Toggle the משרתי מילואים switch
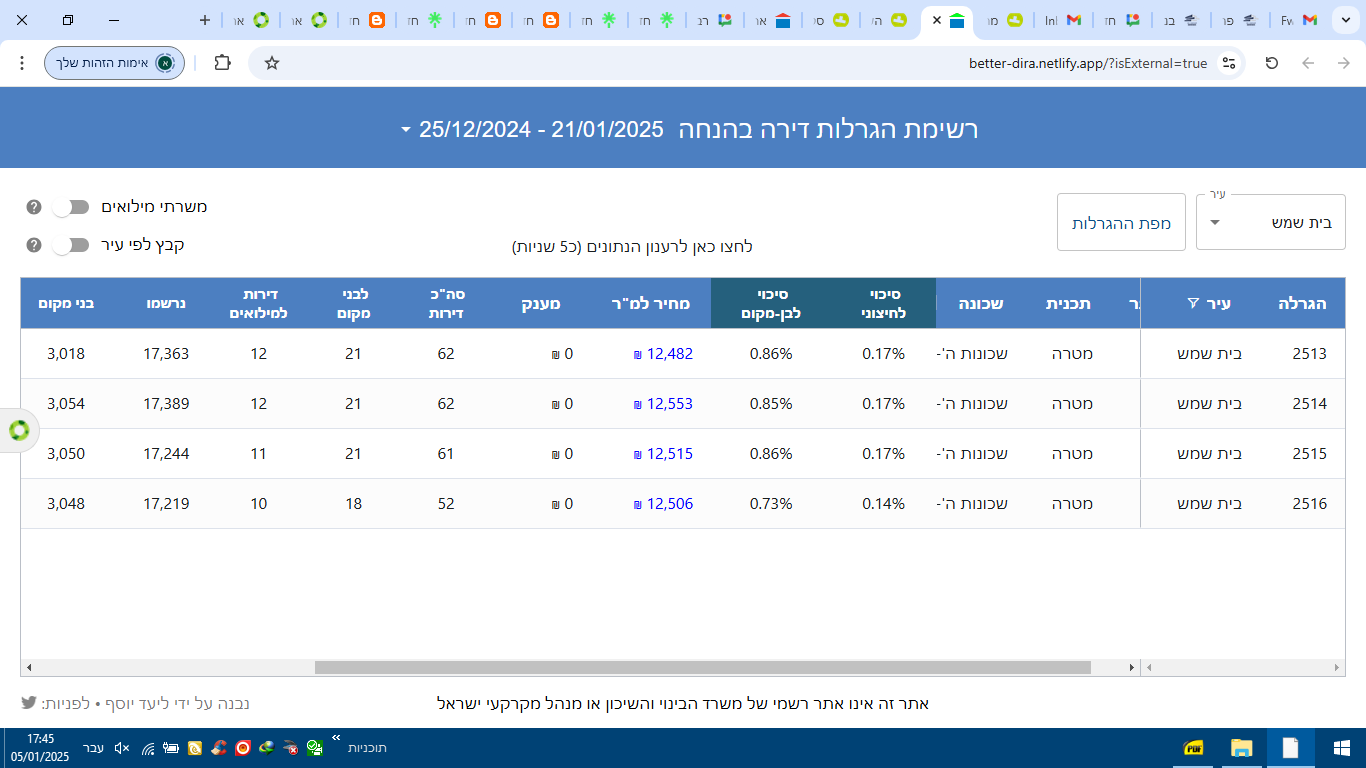This screenshot has height=768, width=1366. [x=70, y=207]
